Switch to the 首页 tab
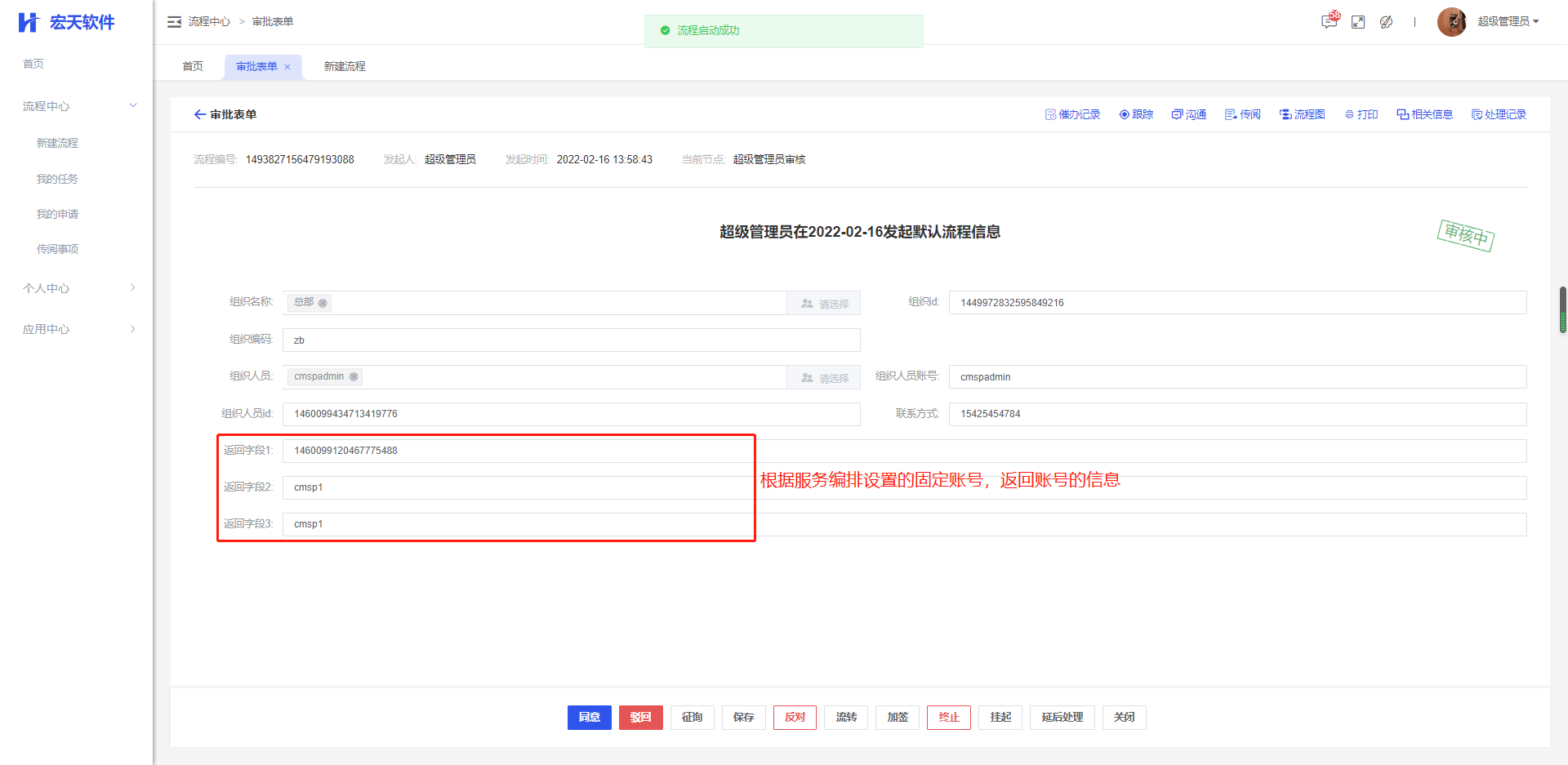 (193, 66)
